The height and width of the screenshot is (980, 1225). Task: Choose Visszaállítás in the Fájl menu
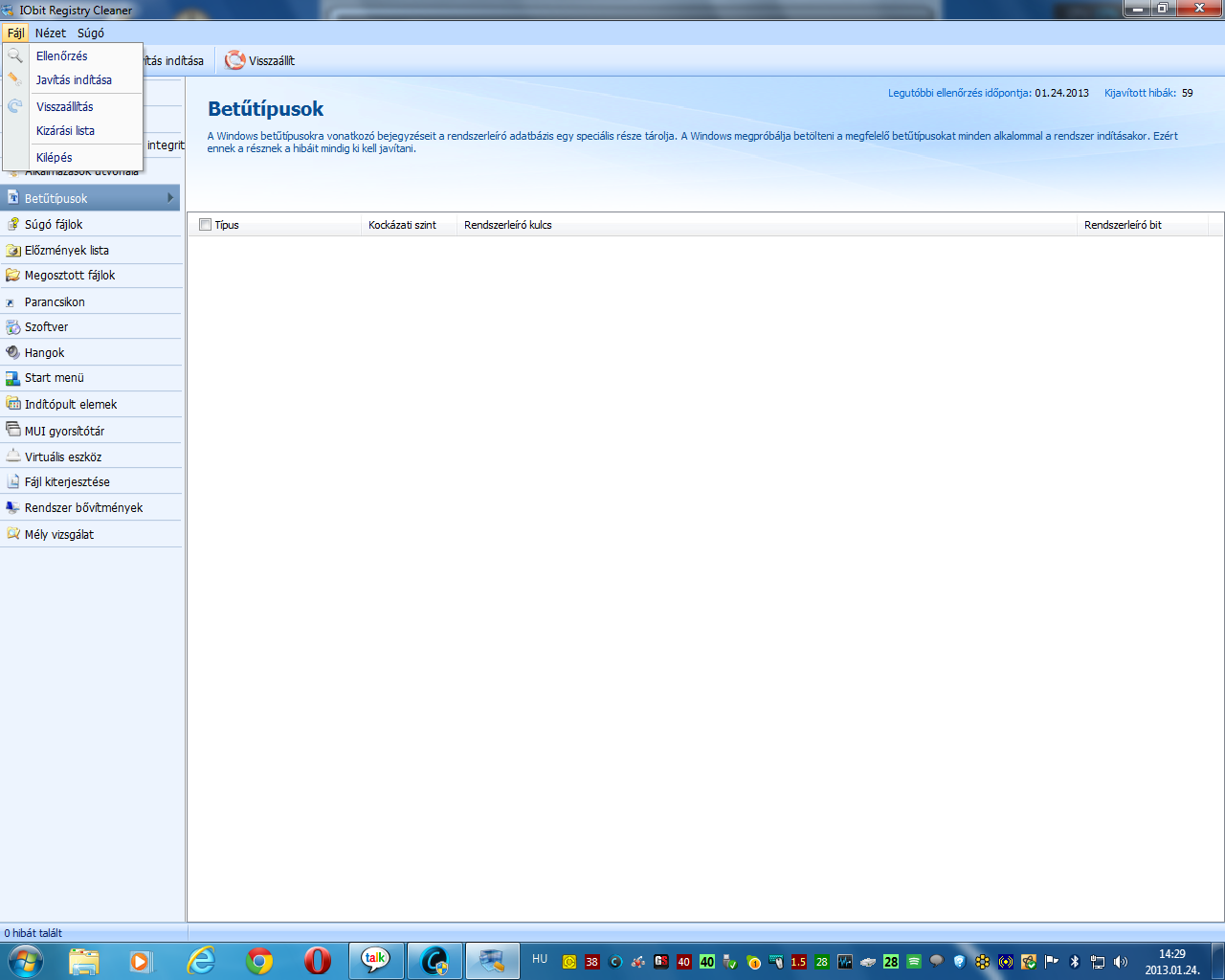[73, 106]
